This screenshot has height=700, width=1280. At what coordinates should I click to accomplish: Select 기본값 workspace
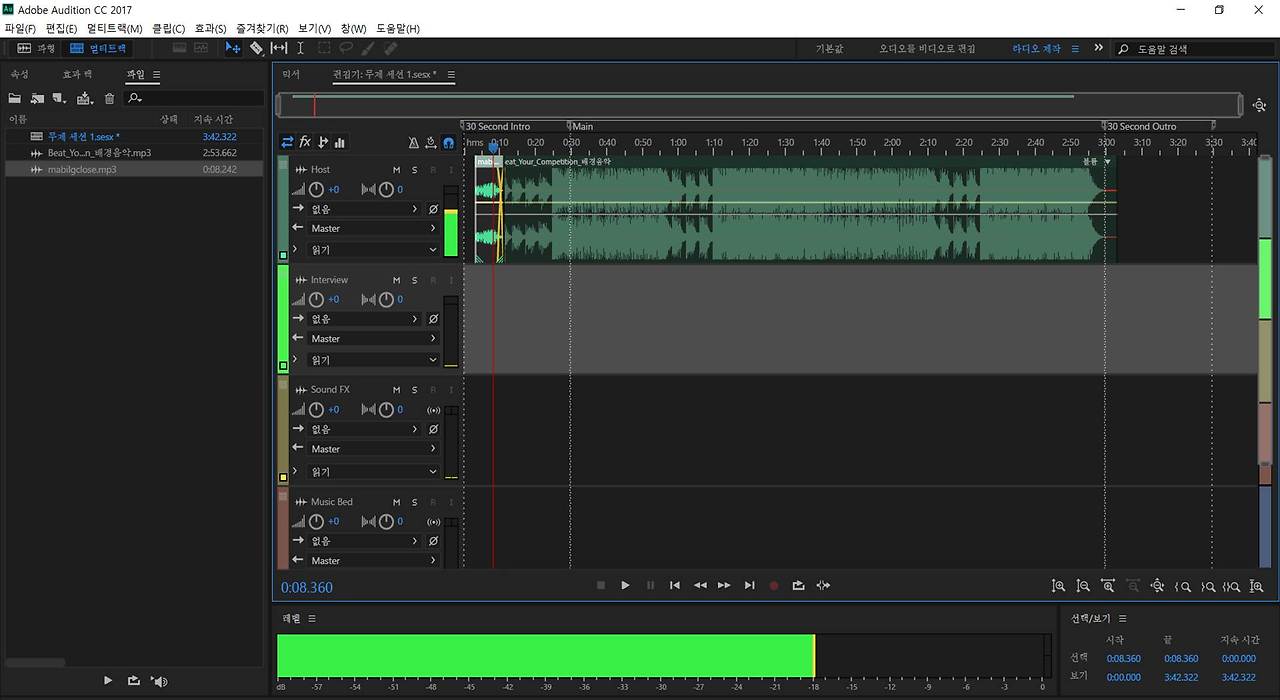pos(830,48)
